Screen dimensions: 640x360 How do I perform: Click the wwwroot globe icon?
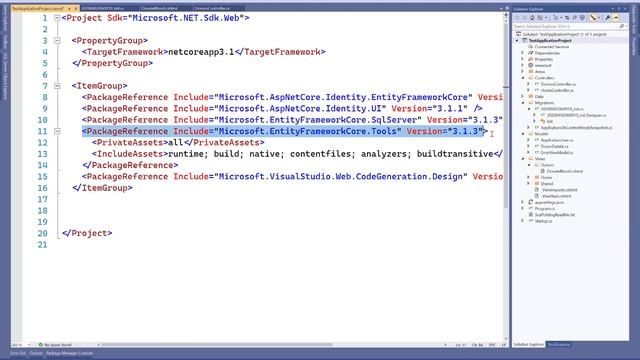click(531, 65)
